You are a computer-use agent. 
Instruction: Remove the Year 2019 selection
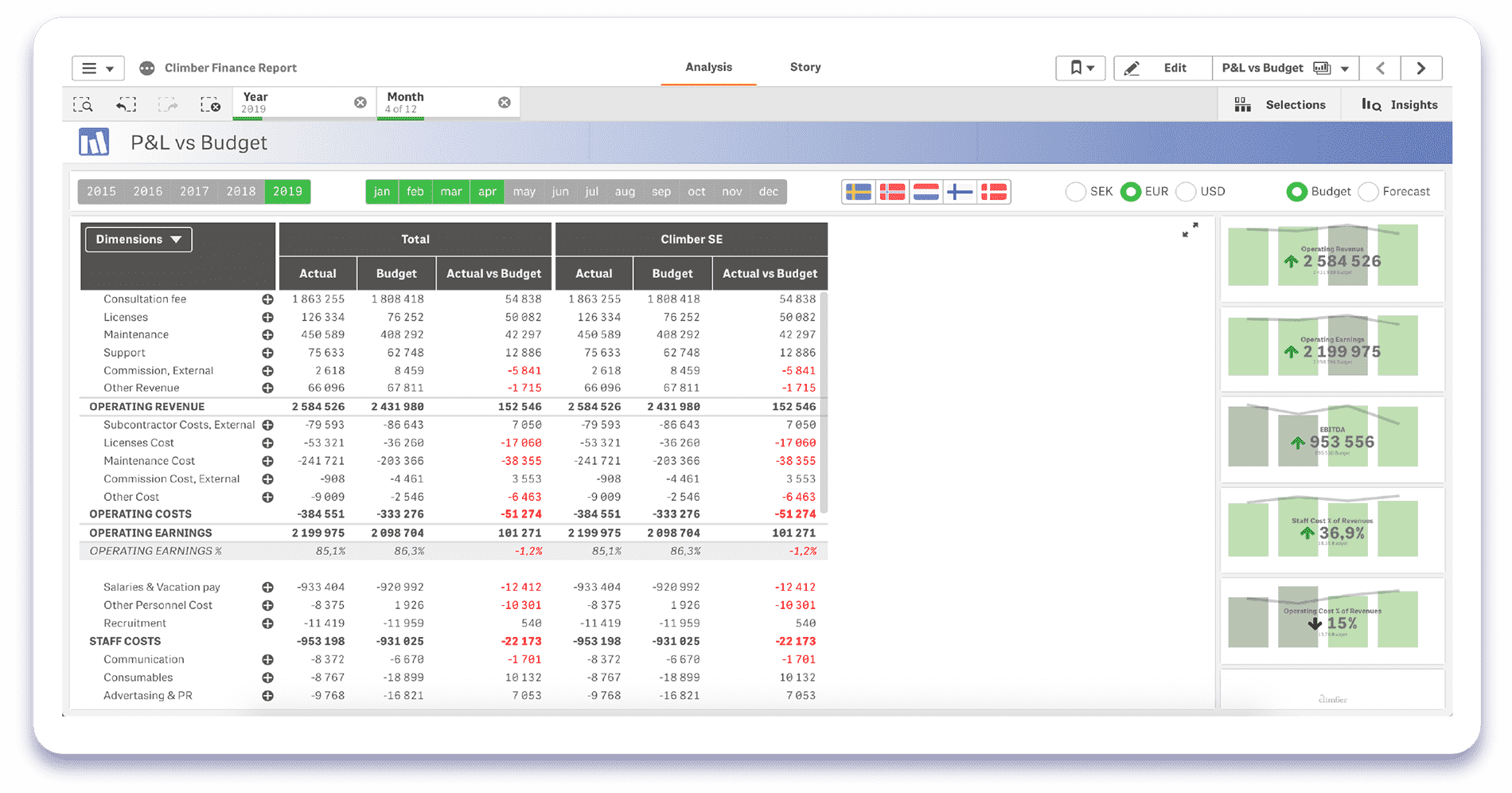click(x=360, y=103)
